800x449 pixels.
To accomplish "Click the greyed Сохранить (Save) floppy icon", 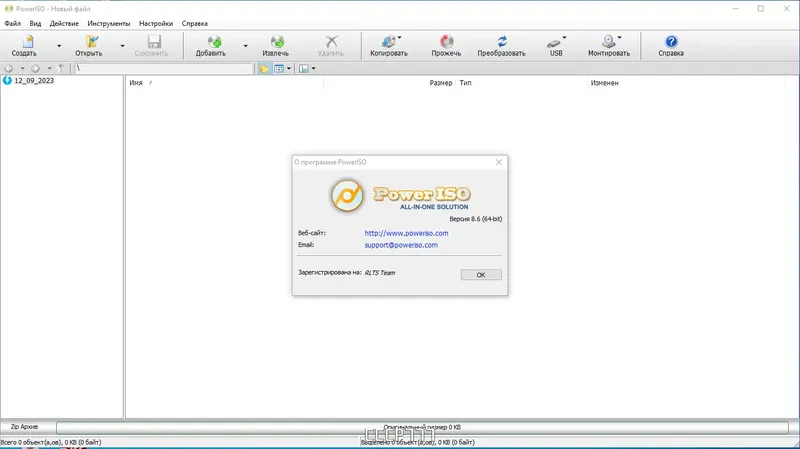I will click(x=154, y=41).
